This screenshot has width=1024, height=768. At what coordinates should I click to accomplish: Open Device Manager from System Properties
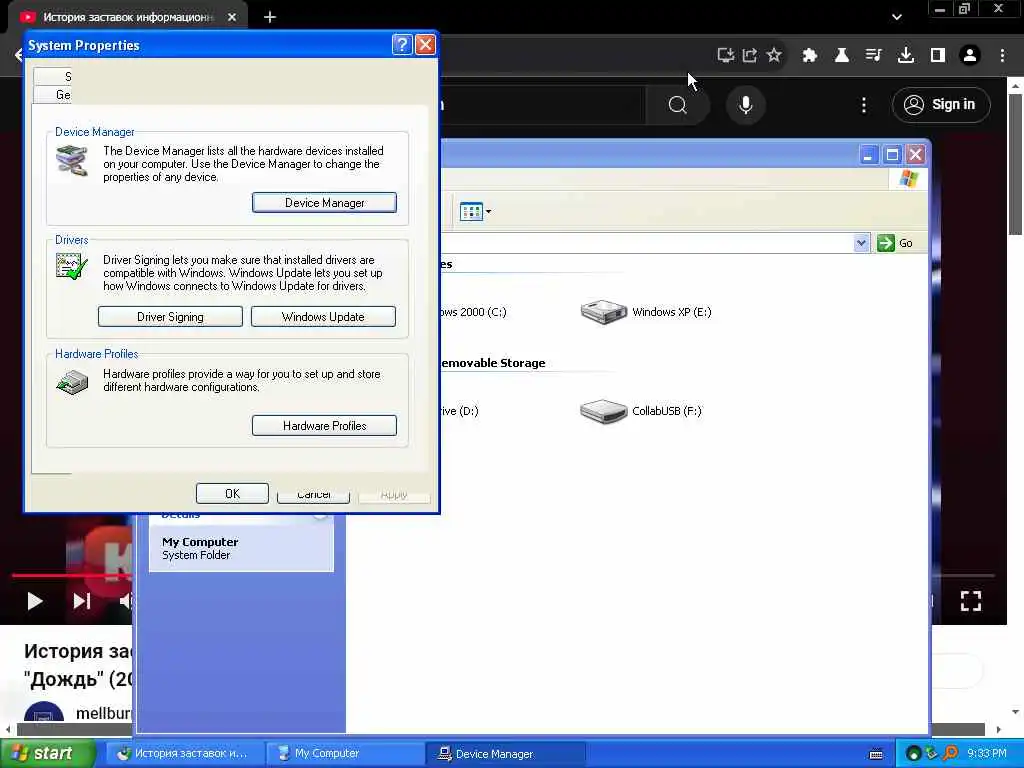click(324, 202)
